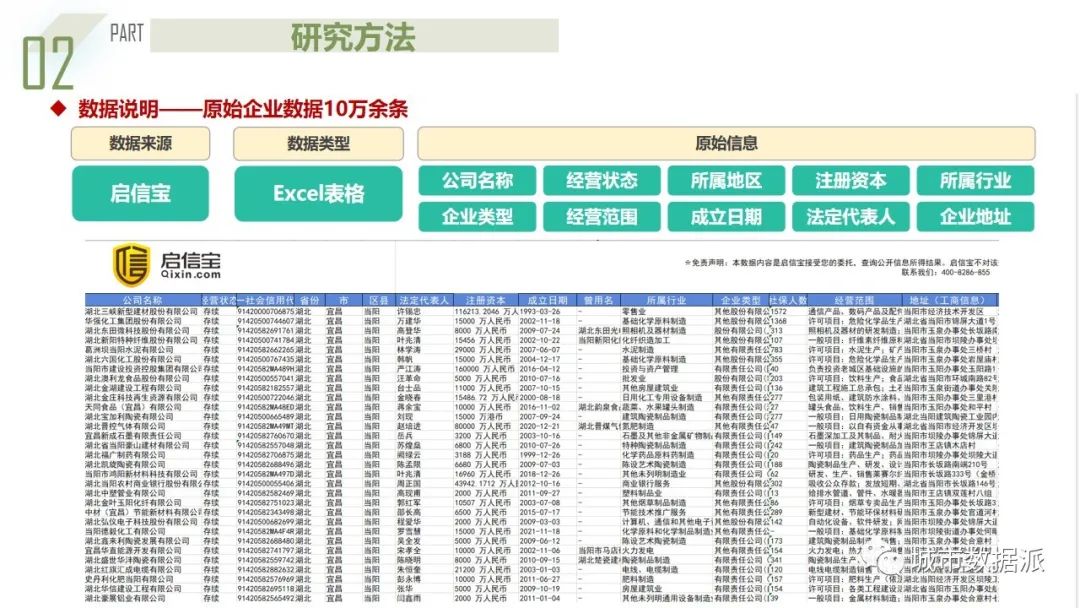Click the 所属行业 table column header

(666, 300)
